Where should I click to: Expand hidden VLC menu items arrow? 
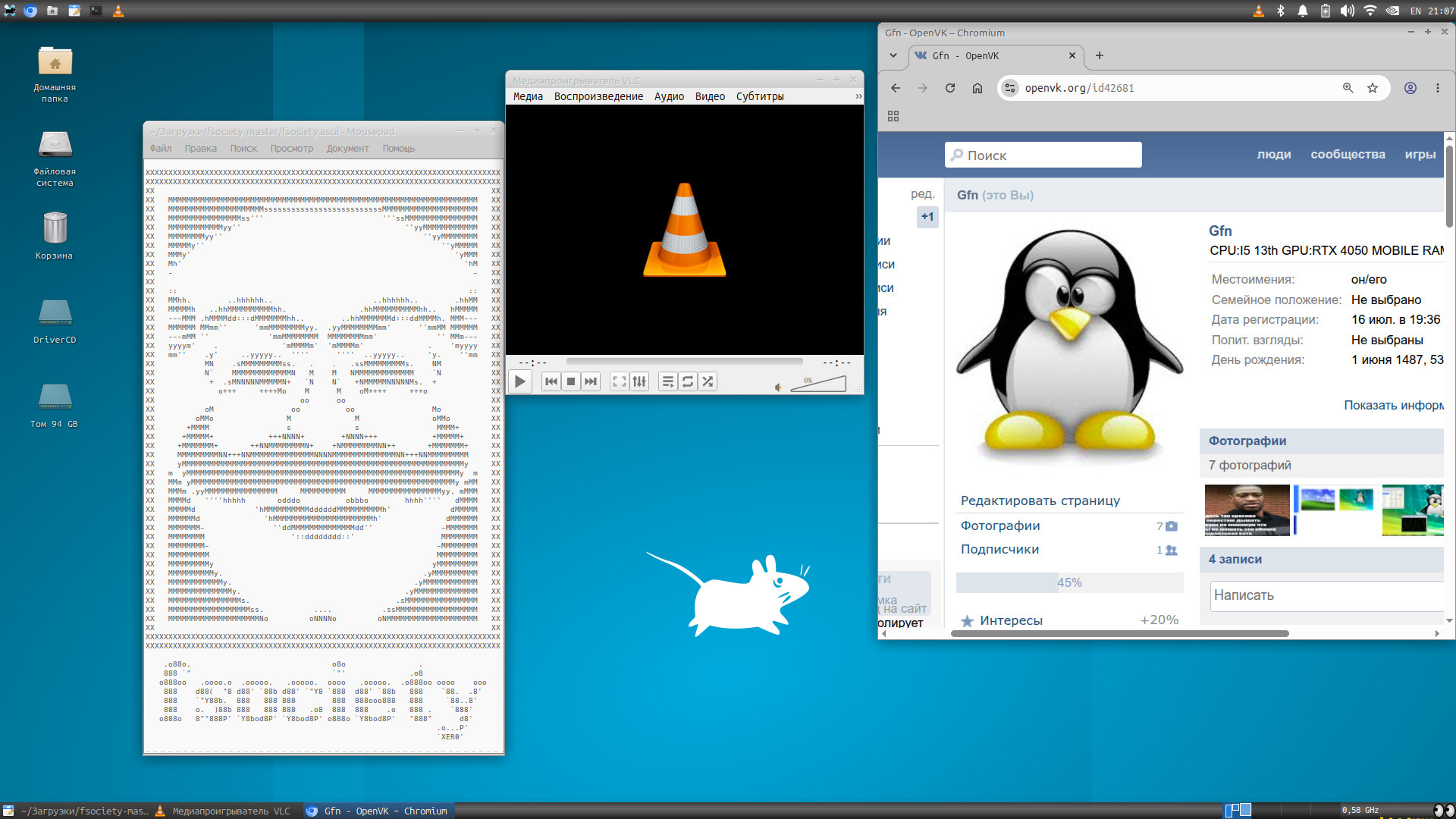tap(858, 96)
